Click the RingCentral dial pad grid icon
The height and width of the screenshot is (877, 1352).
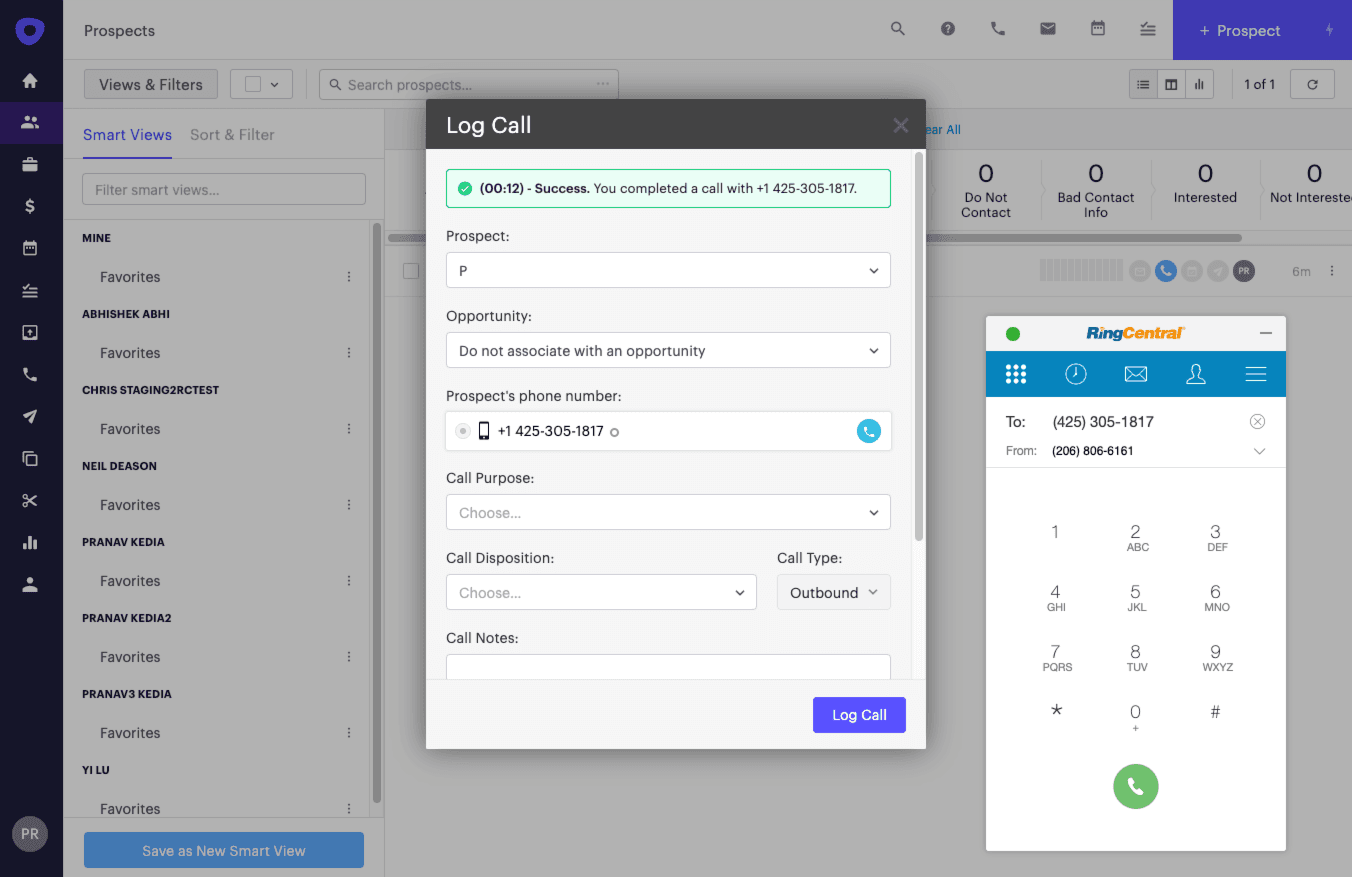[x=1016, y=374]
